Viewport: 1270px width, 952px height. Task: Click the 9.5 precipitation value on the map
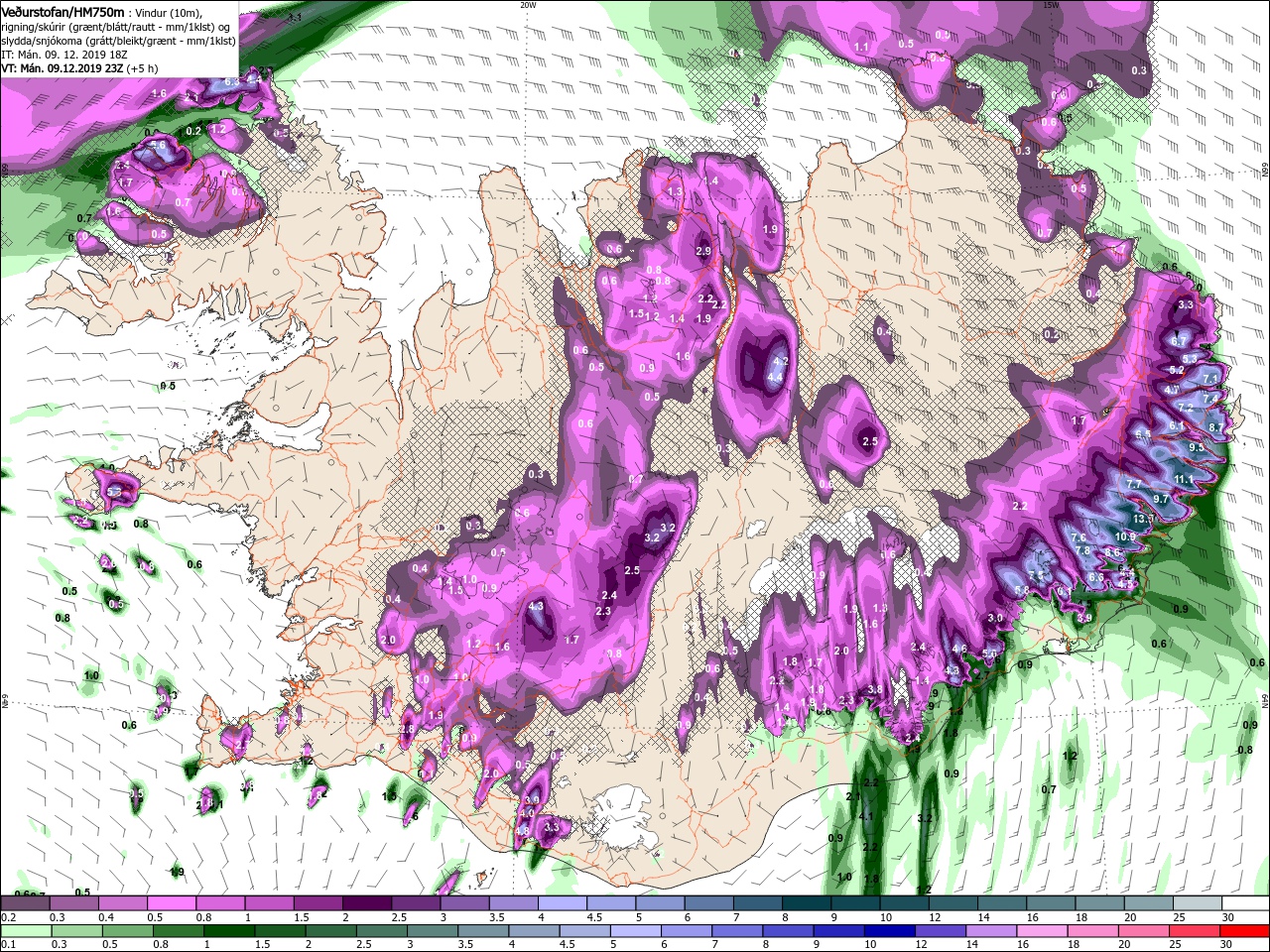(x=1196, y=447)
